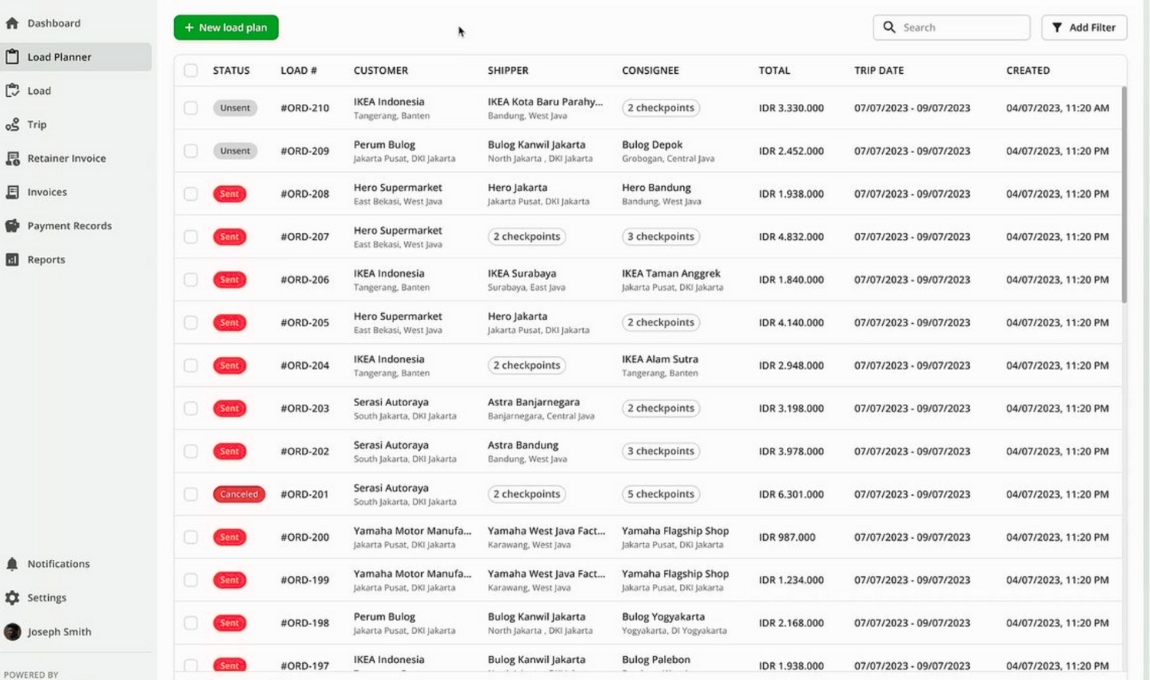Viewport: 1150px width, 680px height.
Task: Expand 5 checkpoints on #ORD-201
Action: [x=660, y=494]
